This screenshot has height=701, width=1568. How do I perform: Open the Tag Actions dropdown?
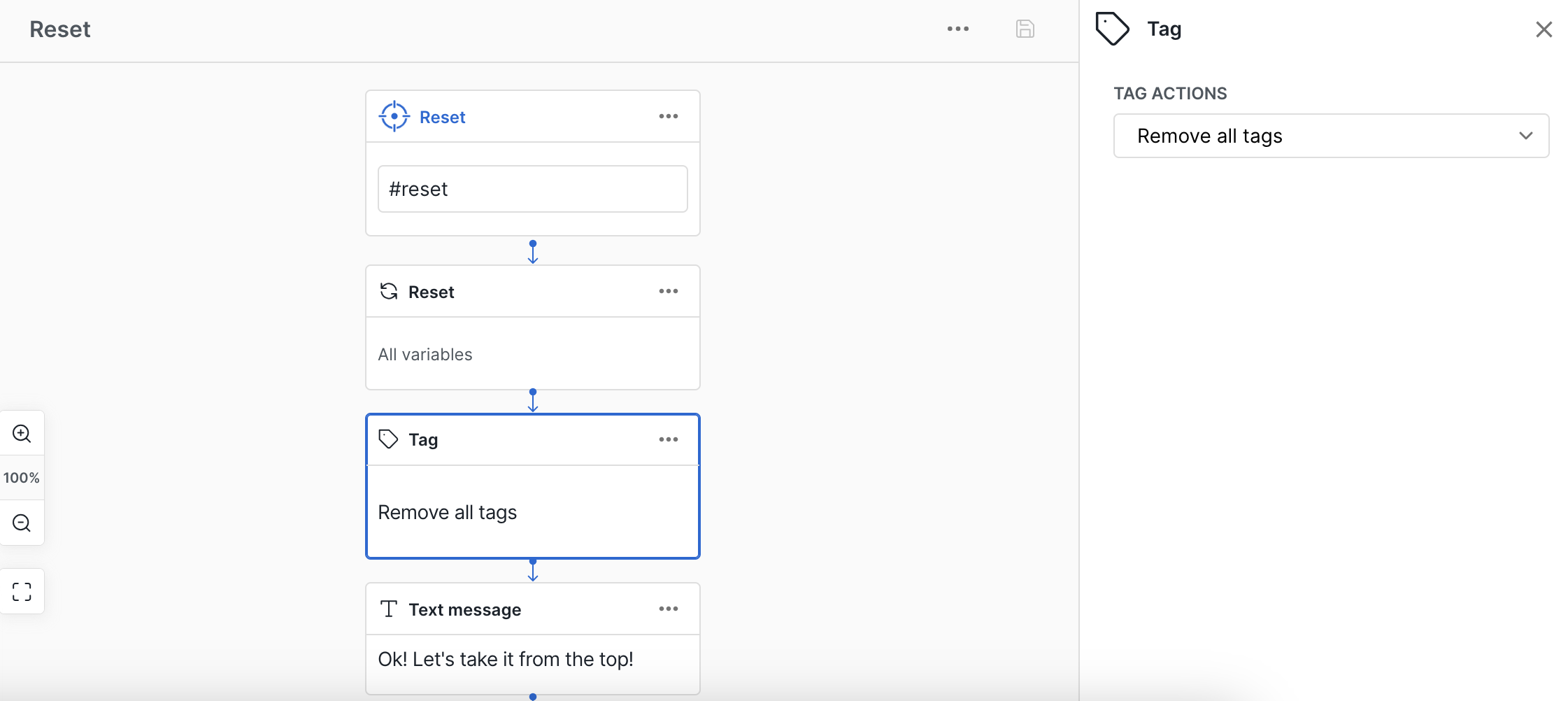point(1330,136)
